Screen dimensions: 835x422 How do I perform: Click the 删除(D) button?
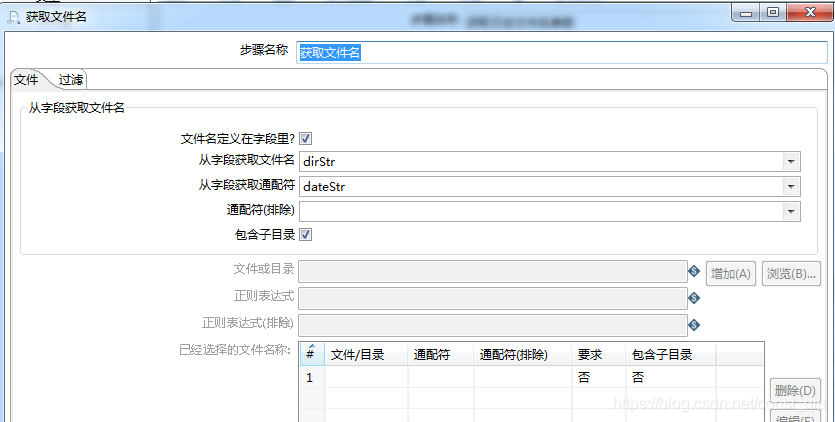[x=795, y=391]
